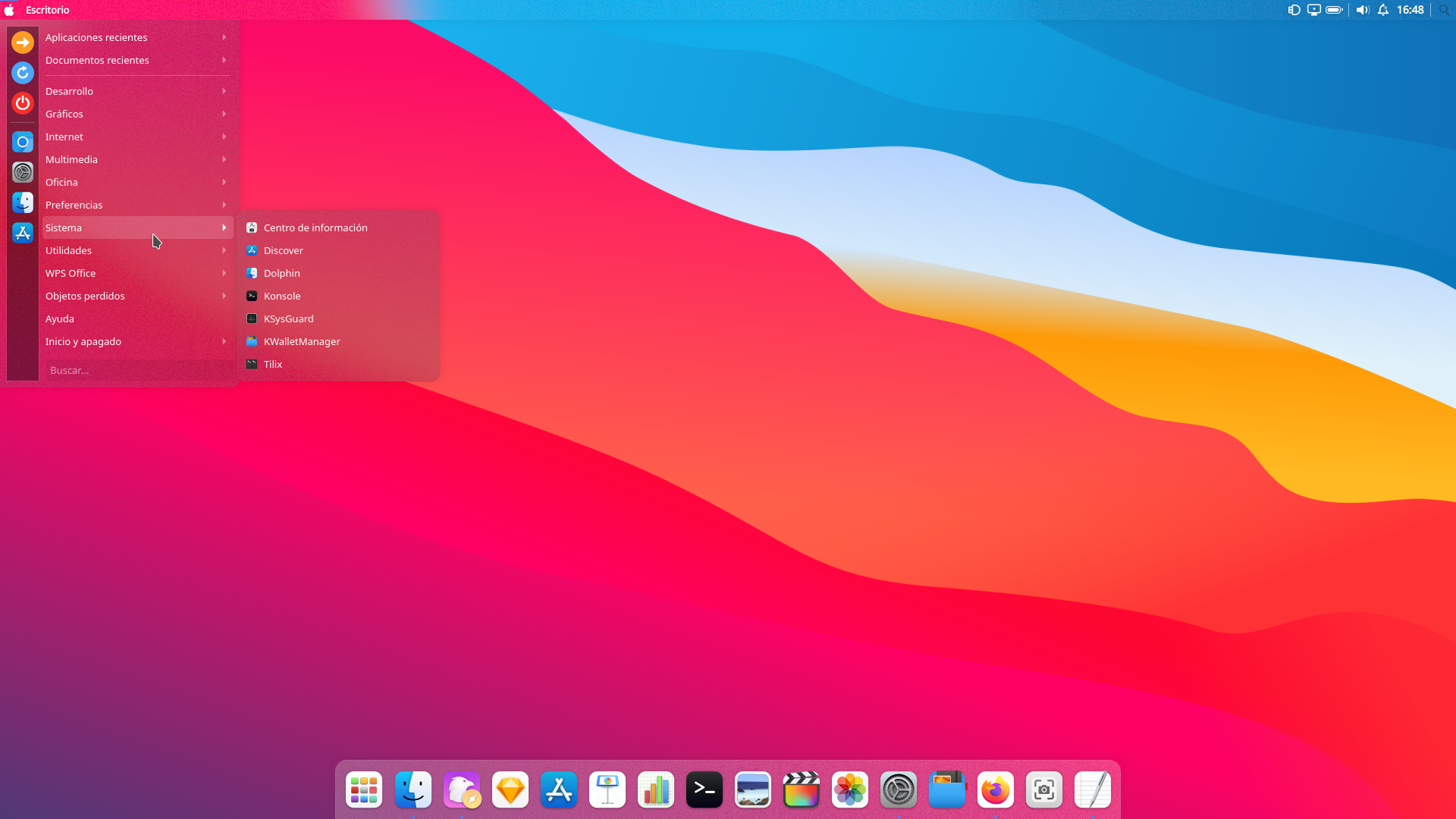1456x819 pixels.
Task: Click the volume speaker tray icon
Action: pos(1363,10)
